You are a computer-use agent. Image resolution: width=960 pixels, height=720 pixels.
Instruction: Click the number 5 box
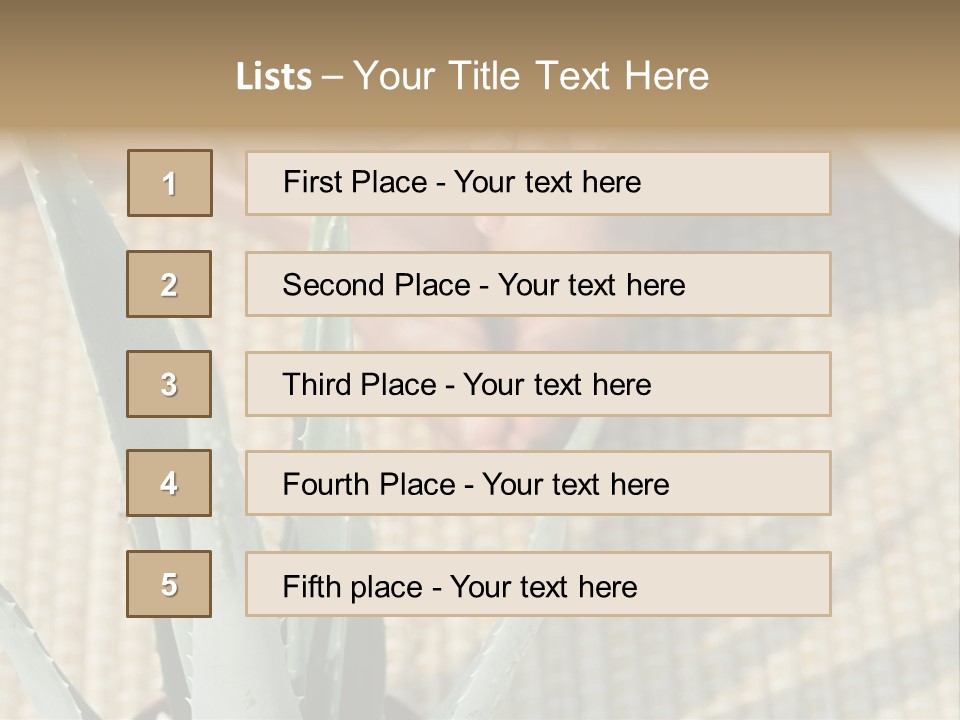tap(169, 584)
